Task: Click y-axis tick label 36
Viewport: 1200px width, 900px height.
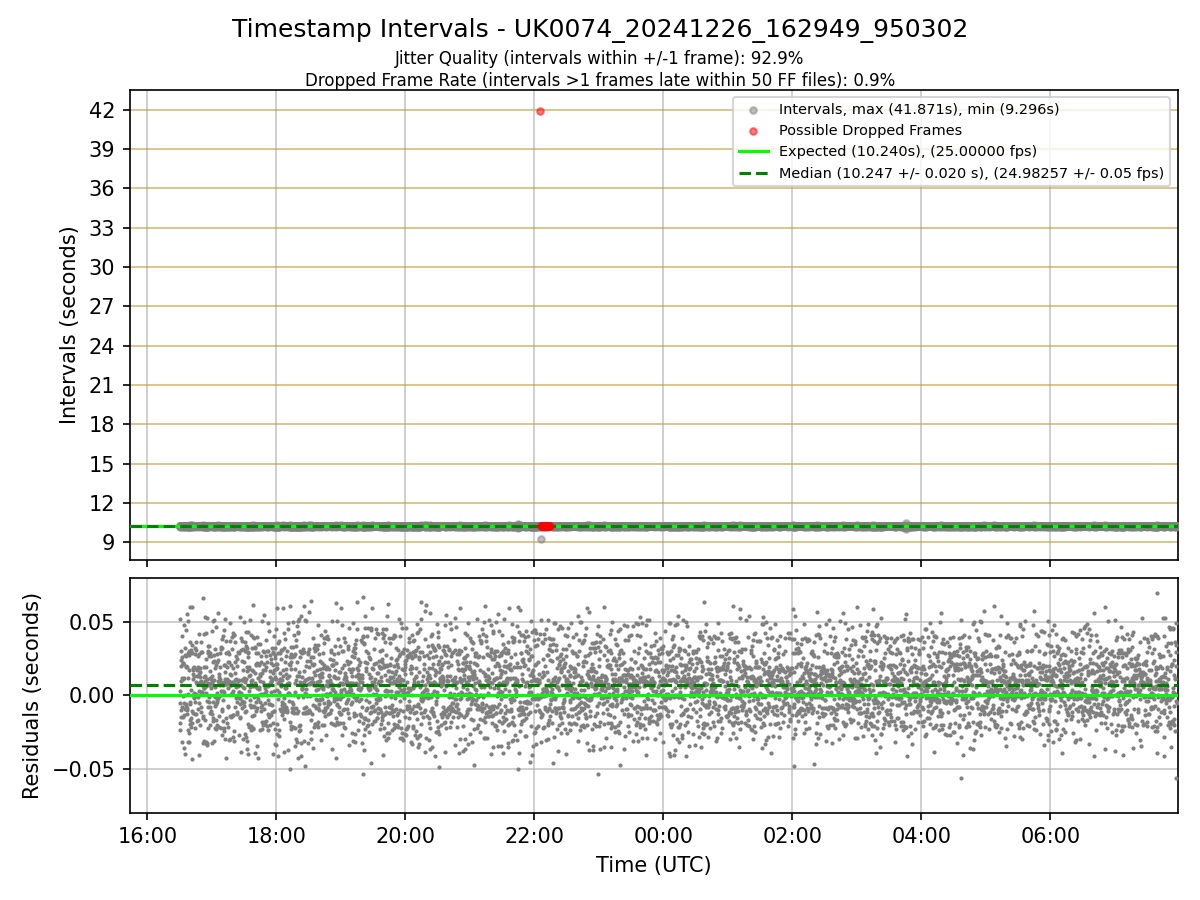Action: (x=102, y=188)
